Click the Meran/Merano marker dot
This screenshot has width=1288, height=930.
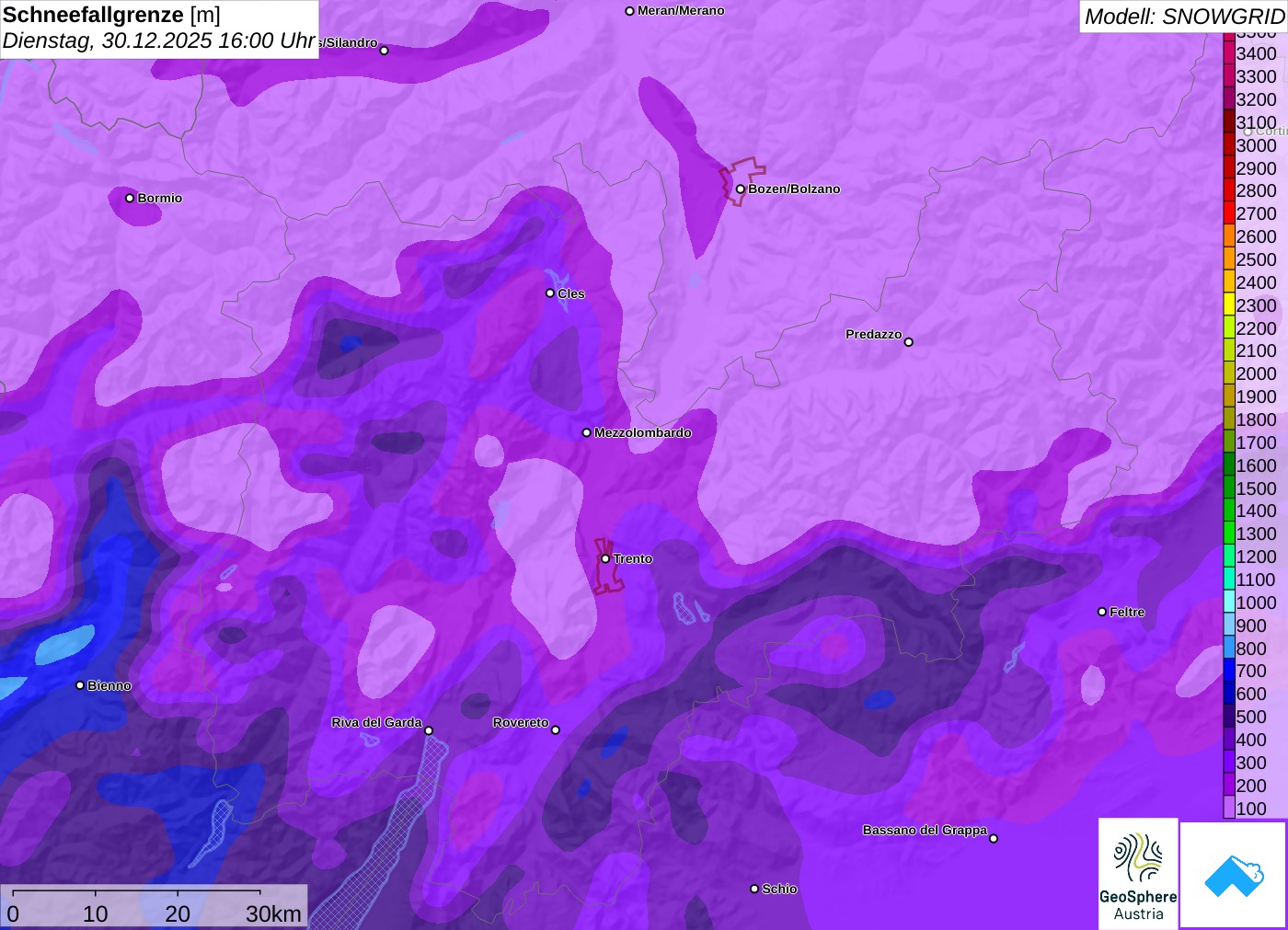[629, 11]
